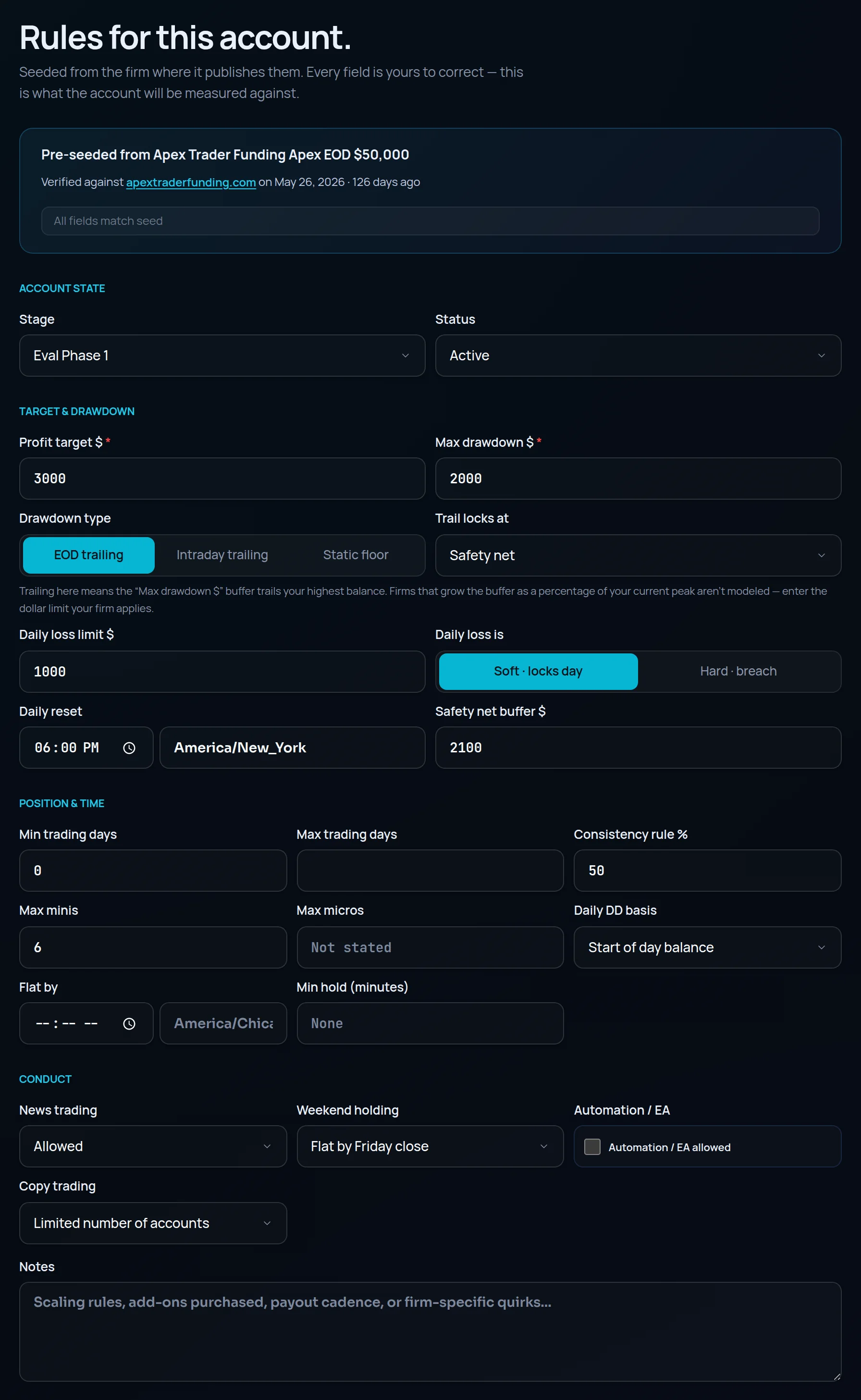This screenshot has height=1400, width=861.
Task: Select Static floor drawdown type
Action: tap(356, 554)
